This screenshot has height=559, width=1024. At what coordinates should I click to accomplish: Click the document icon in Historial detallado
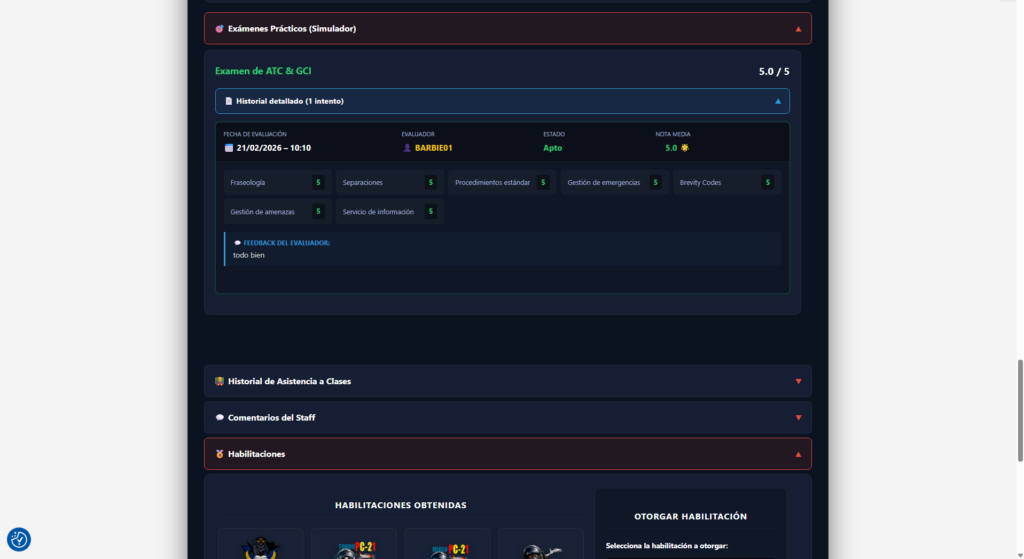click(228, 101)
